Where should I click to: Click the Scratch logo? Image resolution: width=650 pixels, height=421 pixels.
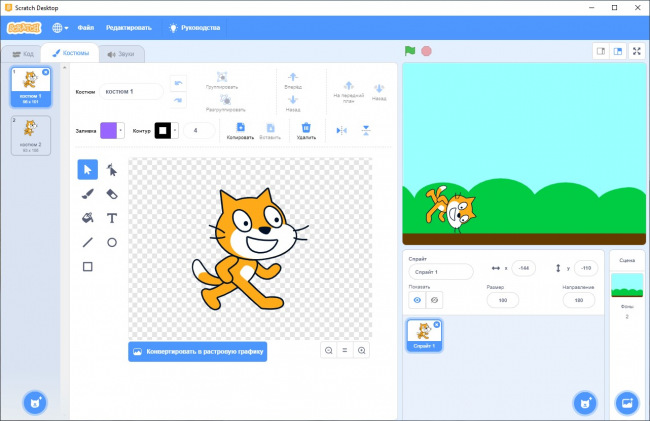coord(24,28)
